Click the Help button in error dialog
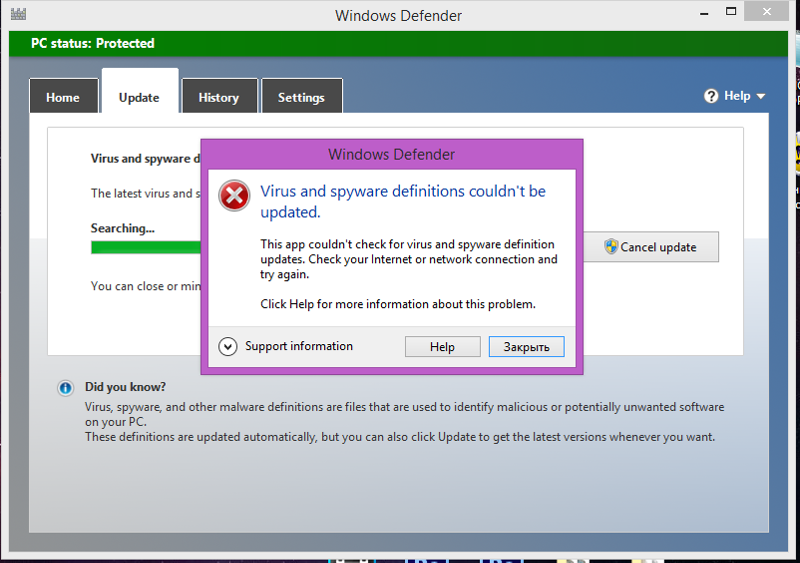 (442, 347)
